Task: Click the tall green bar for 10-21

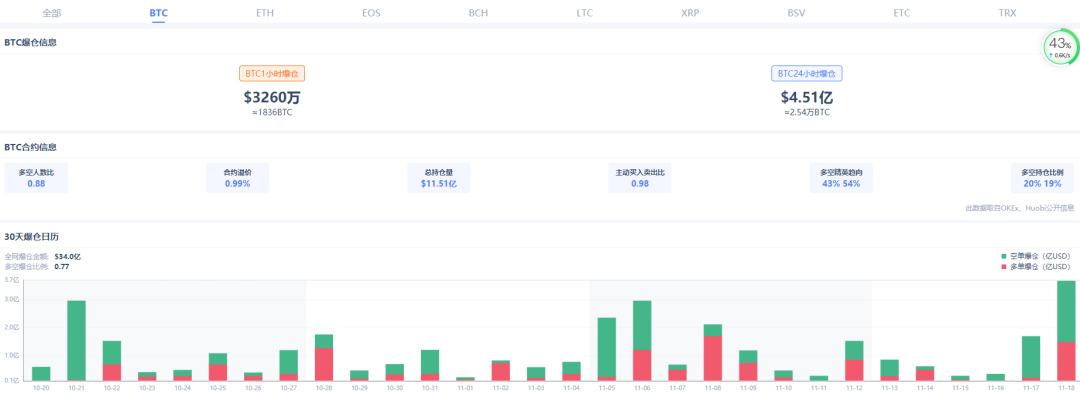Action: click(76, 340)
